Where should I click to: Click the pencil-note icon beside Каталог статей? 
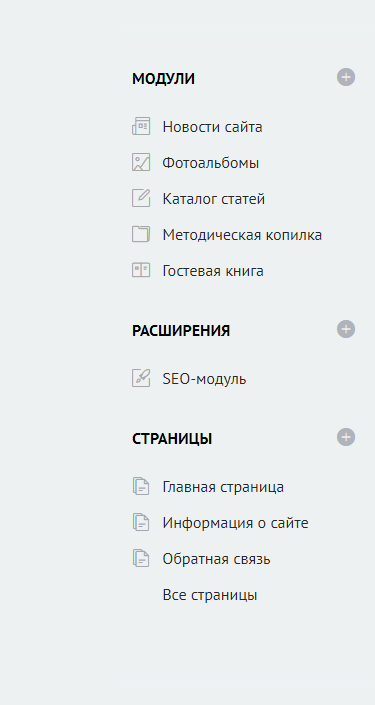coord(141,198)
